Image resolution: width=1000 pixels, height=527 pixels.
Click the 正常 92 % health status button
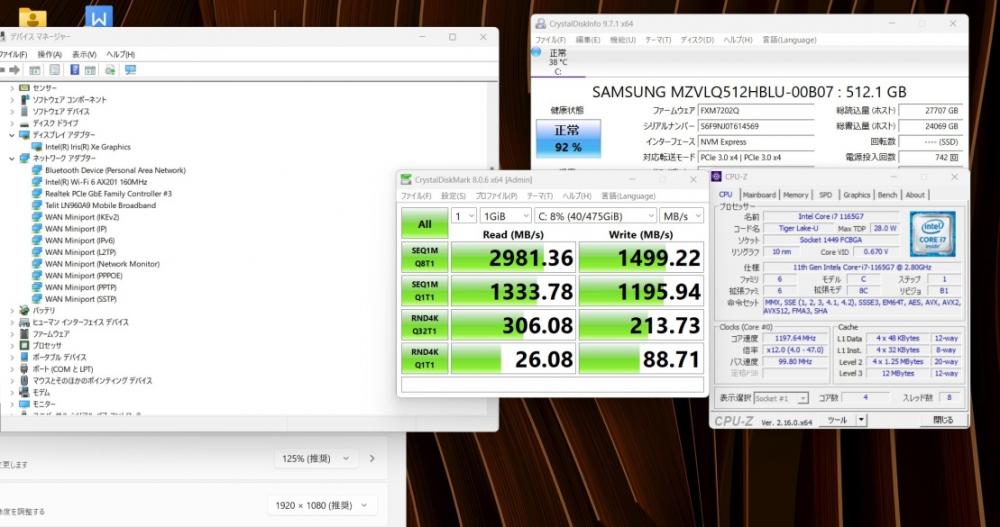pos(568,138)
